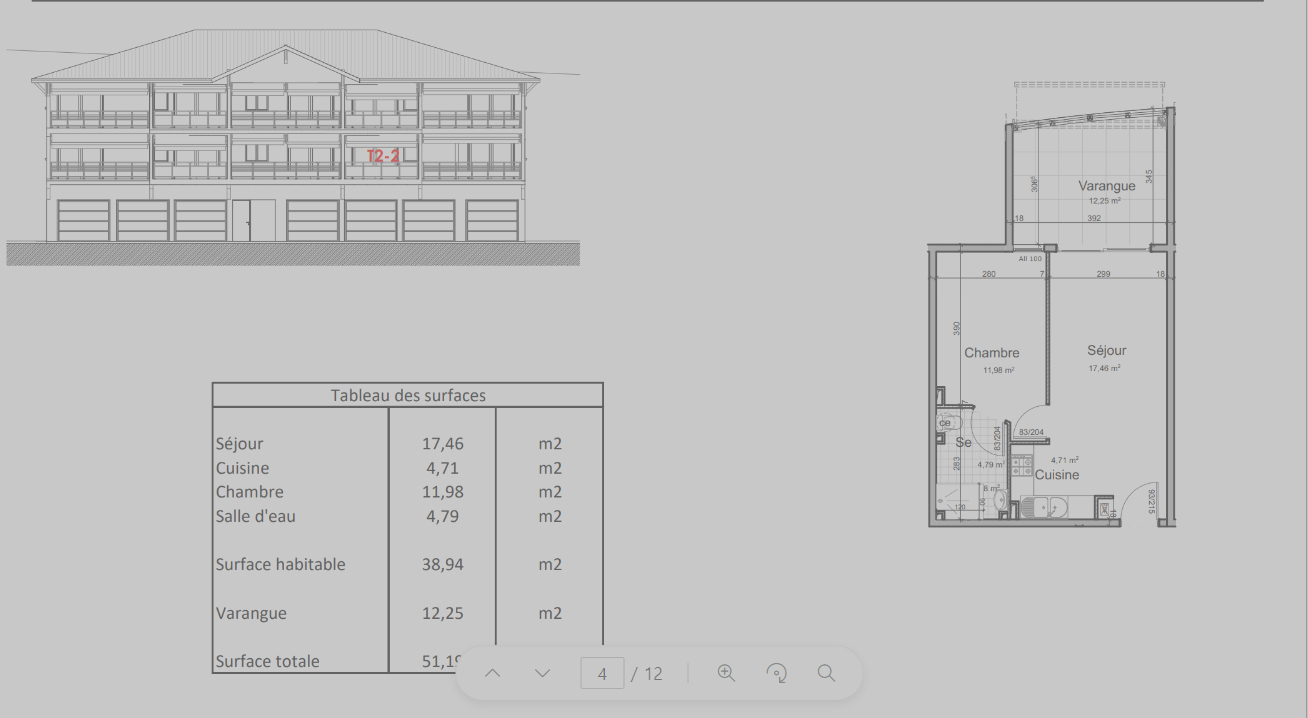
Task: Click the total page count '/ 12' text
Action: pyautogui.click(x=647, y=673)
